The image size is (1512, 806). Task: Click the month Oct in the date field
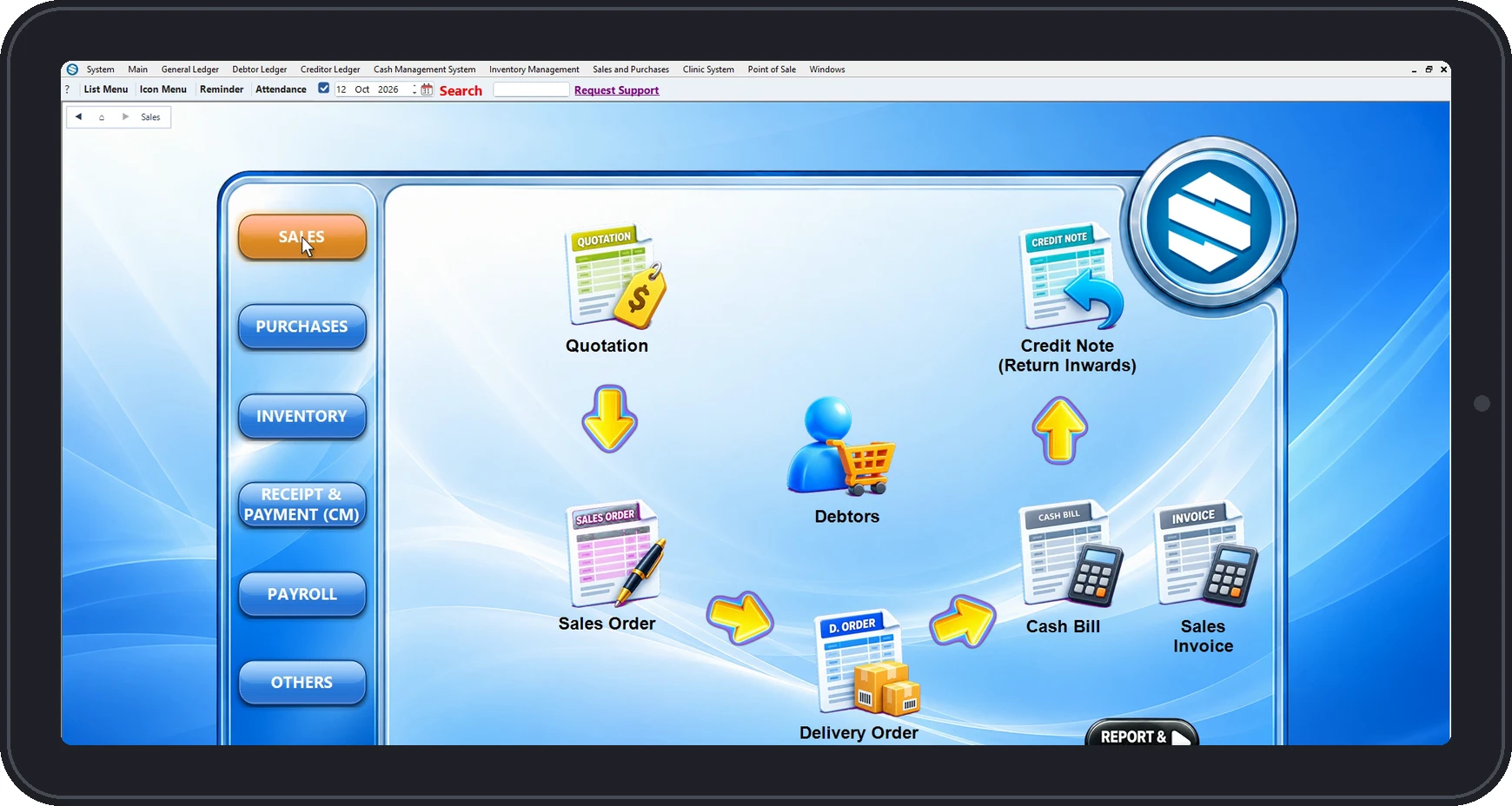click(x=362, y=89)
